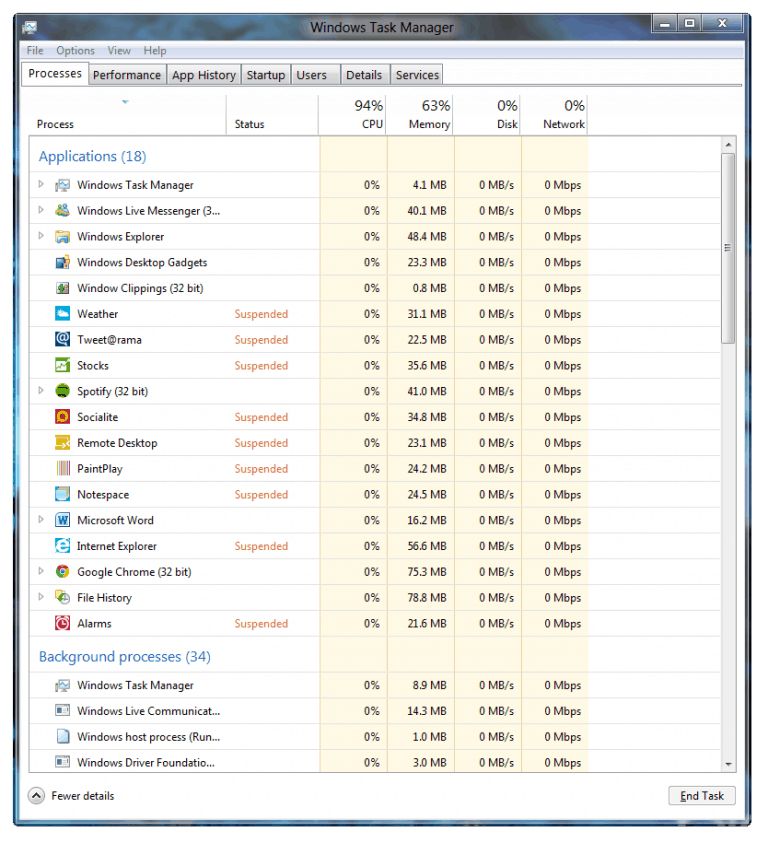768x843 pixels.
Task: Click the Window Clippings icon
Action: point(62,289)
